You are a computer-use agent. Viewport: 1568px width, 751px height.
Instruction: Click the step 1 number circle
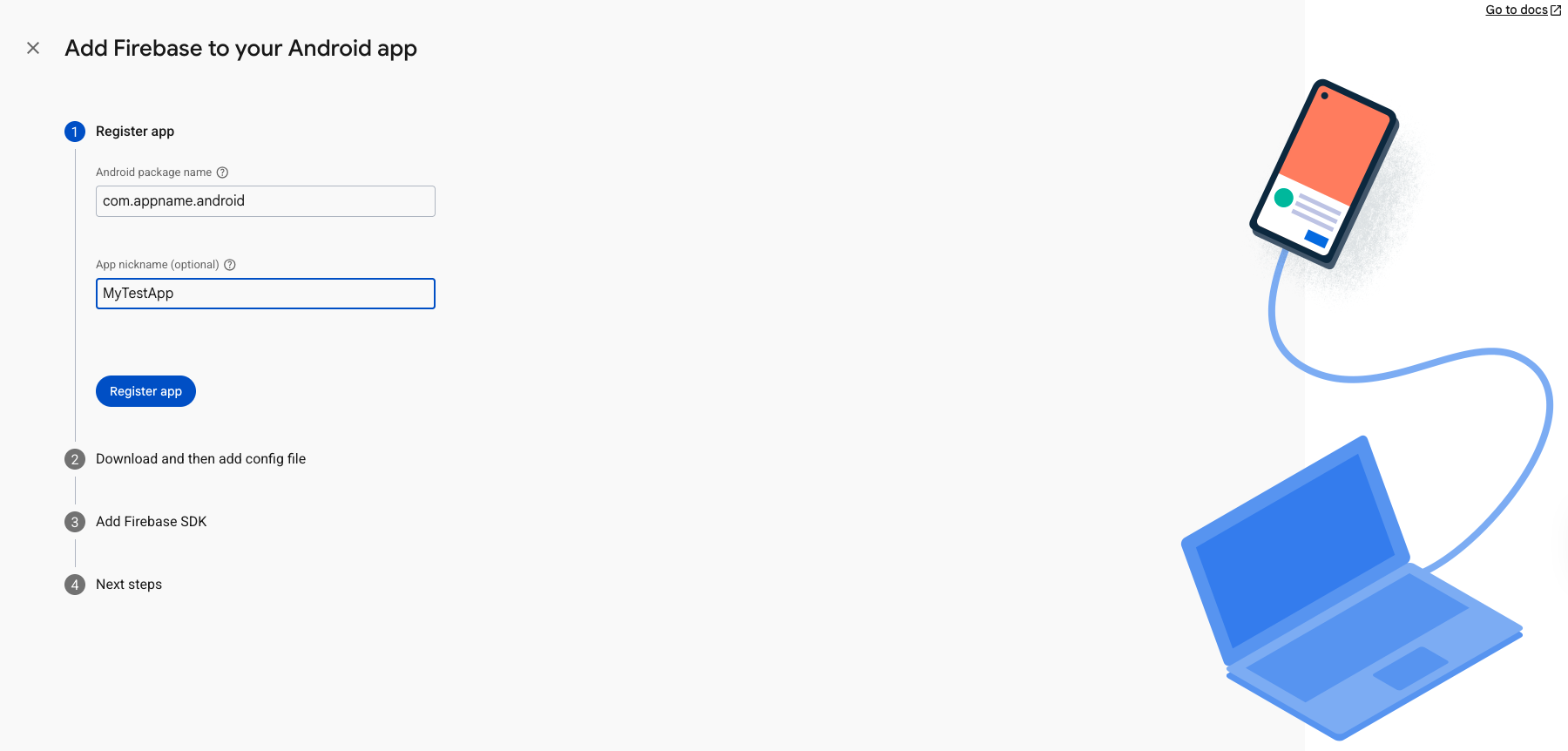point(75,132)
